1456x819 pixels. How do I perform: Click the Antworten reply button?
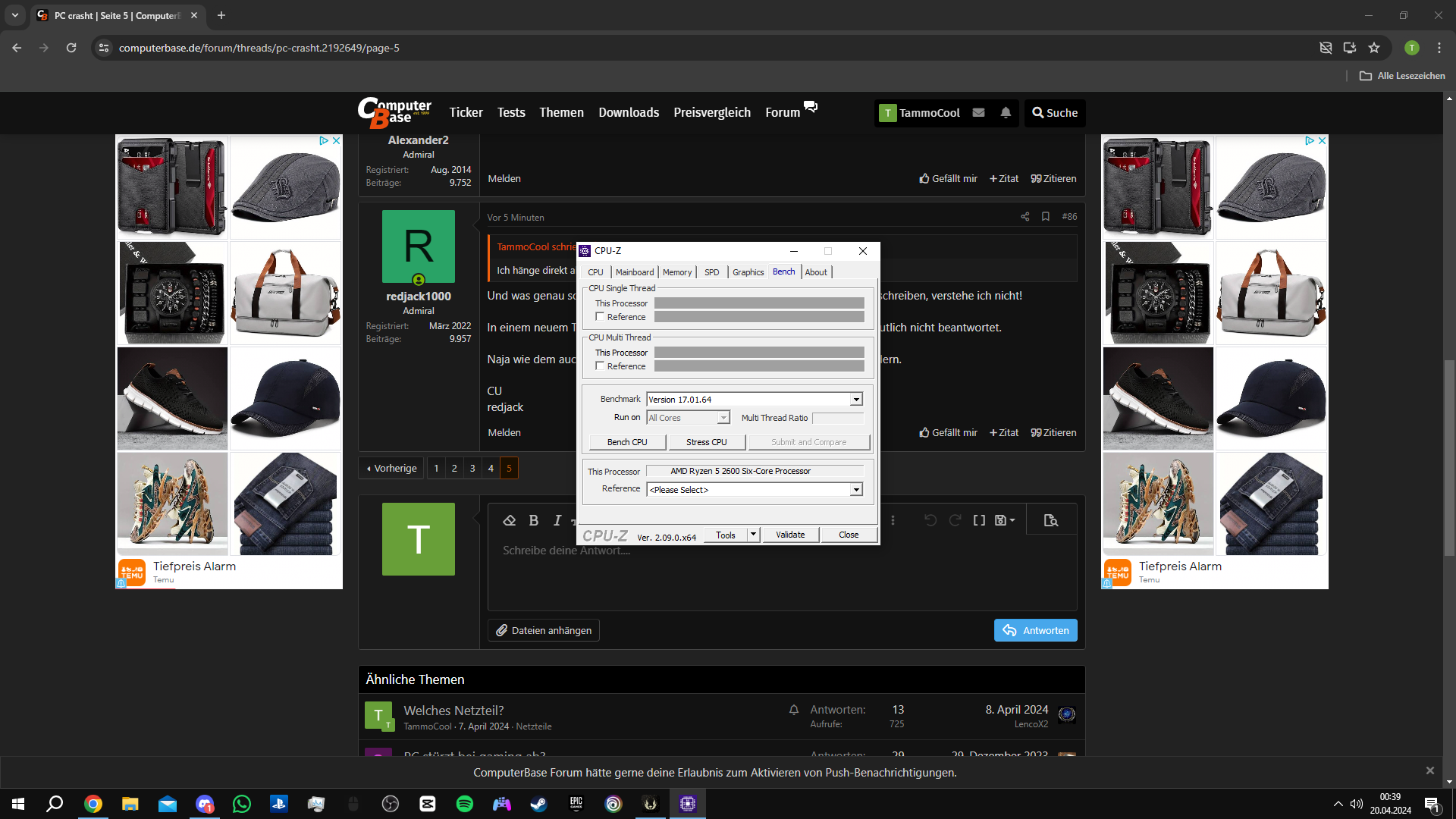[x=1035, y=631]
